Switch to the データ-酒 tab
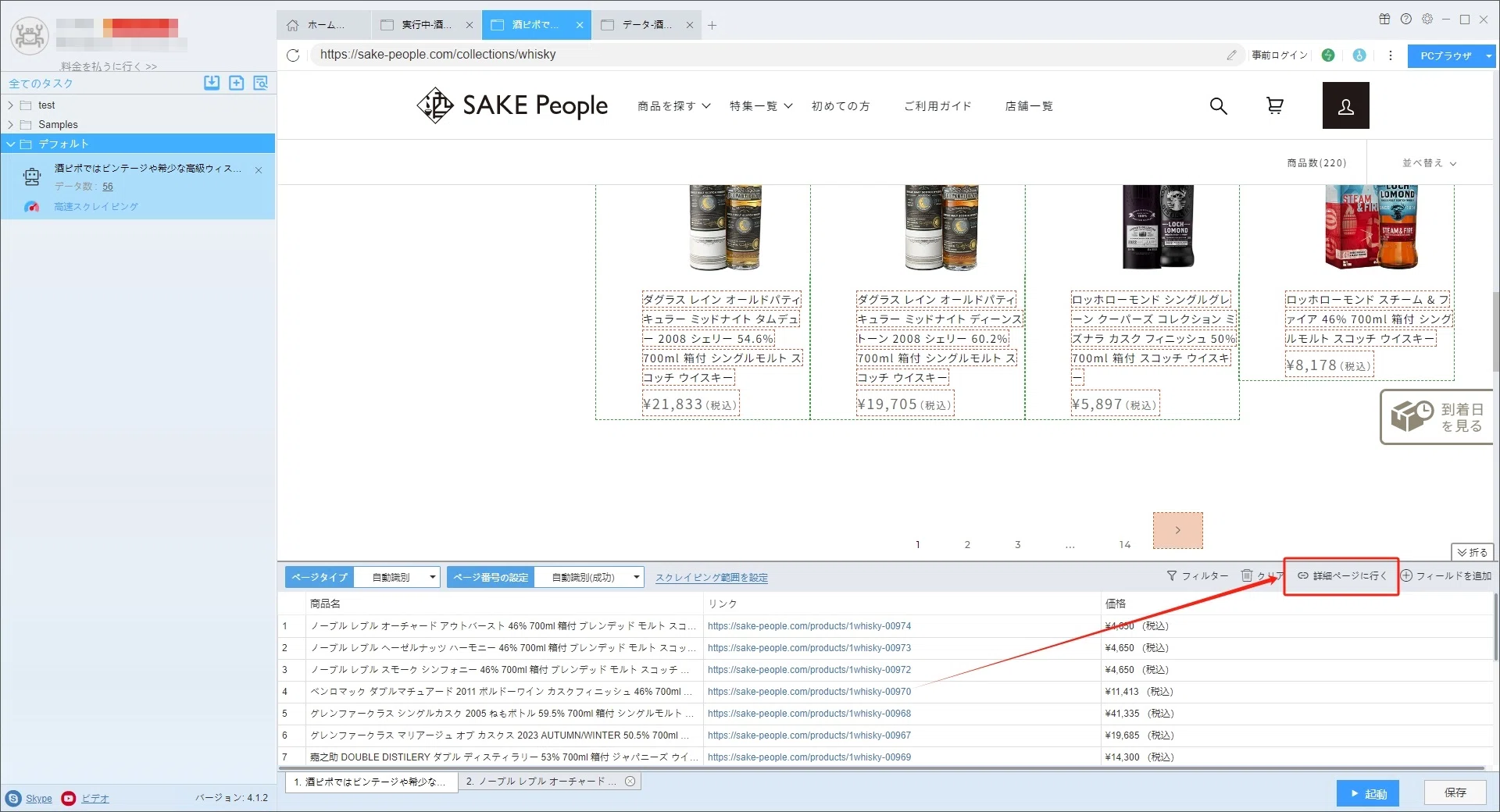This screenshot has height=812, width=1500. point(645,25)
